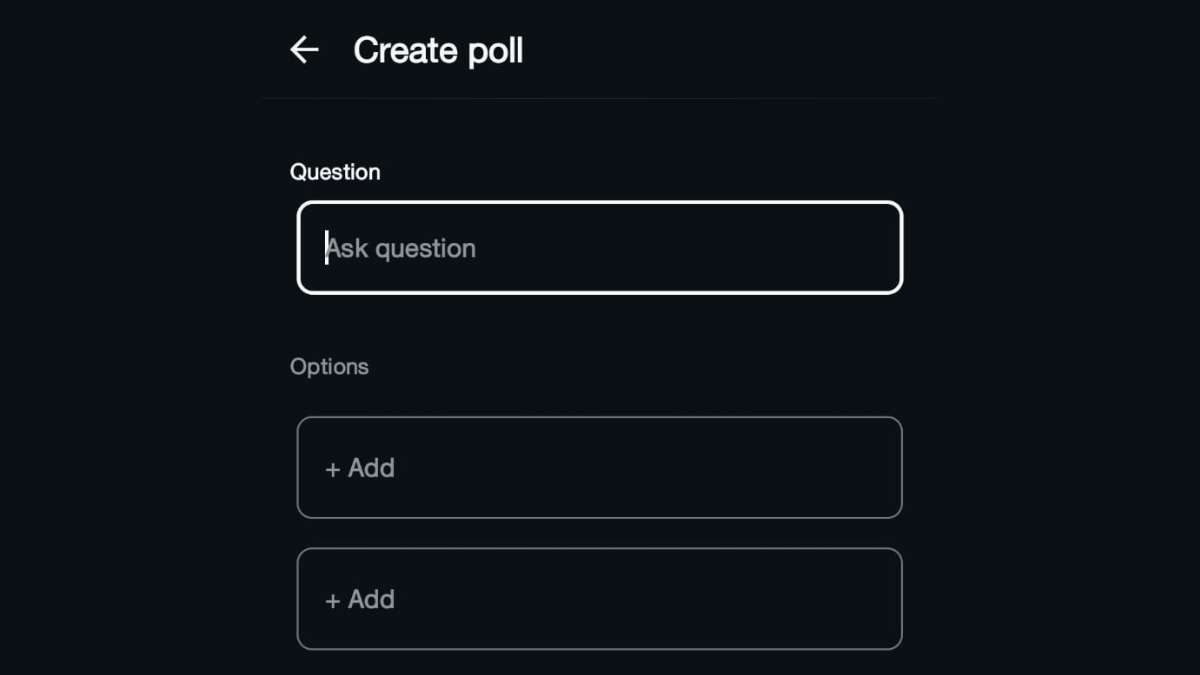Add the first poll option
Viewport: 1200px width, 675px height.
coord(600,468)
